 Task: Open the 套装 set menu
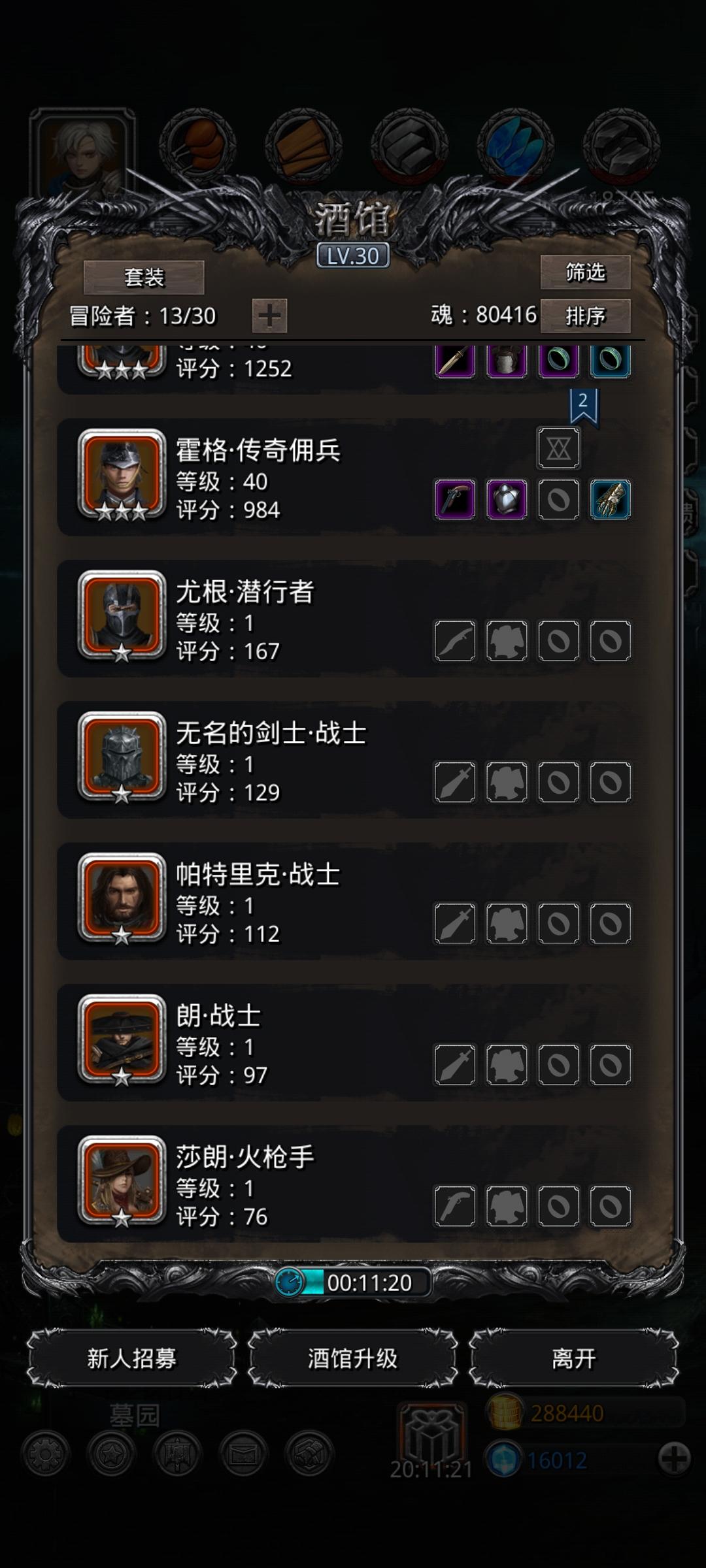[x=144, y=278]
